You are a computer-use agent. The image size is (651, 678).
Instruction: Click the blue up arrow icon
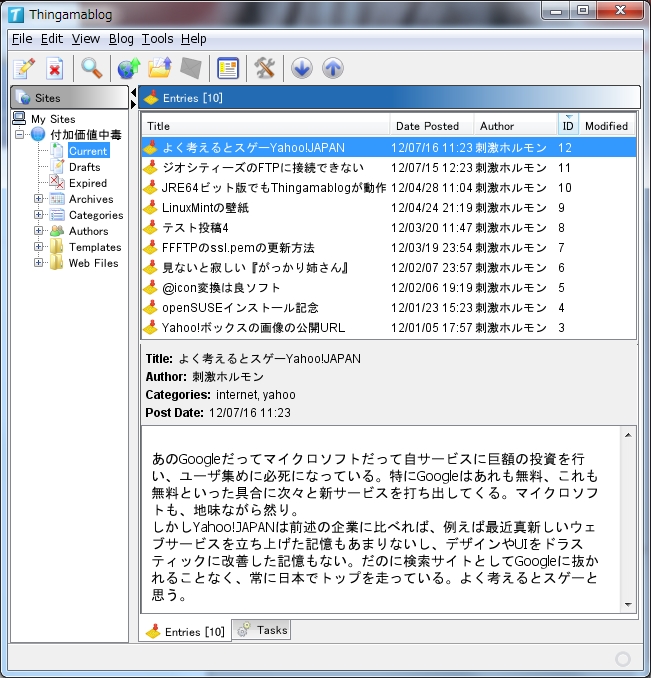coord(333,68)
